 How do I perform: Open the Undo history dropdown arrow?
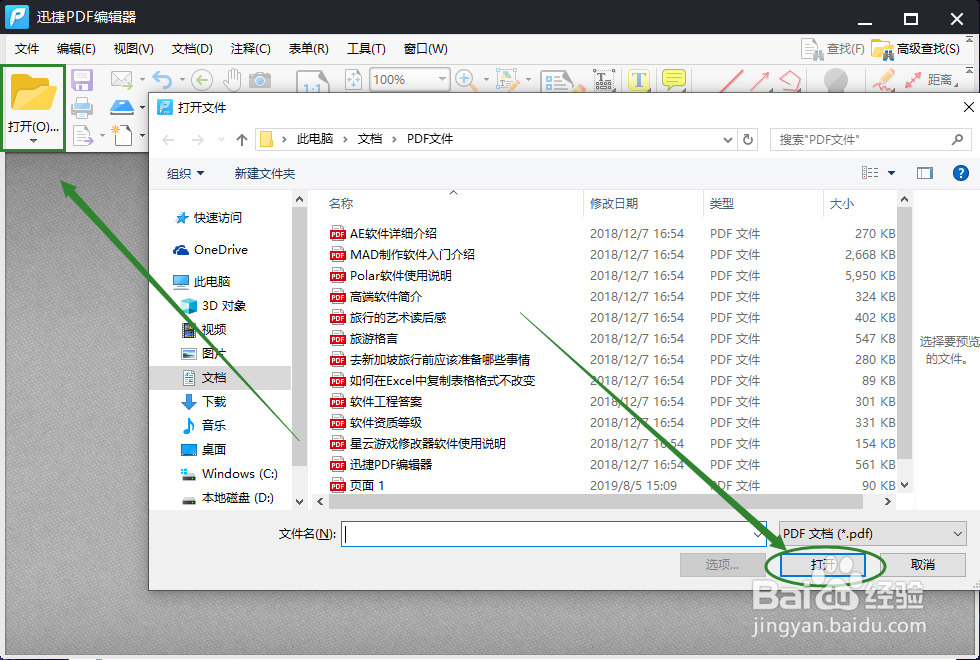(182, 79)
